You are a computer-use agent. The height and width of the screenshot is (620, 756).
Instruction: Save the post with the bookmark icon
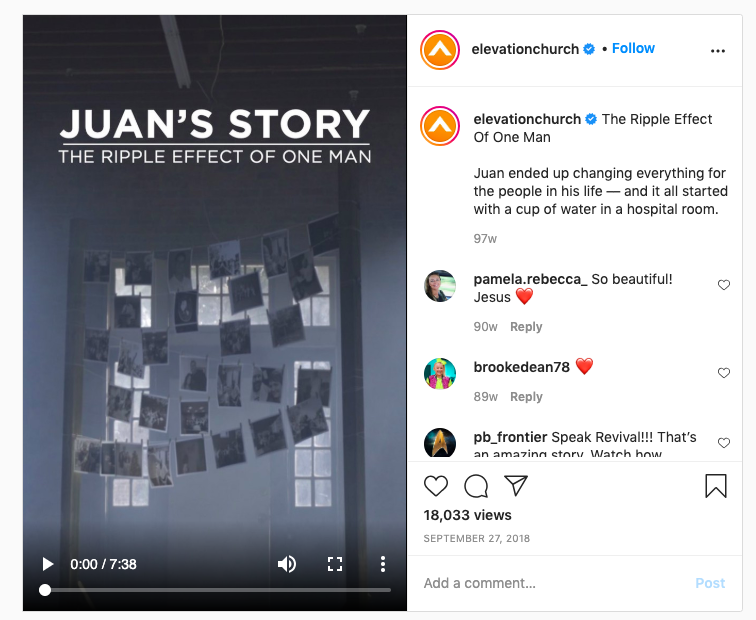(716, 486)
